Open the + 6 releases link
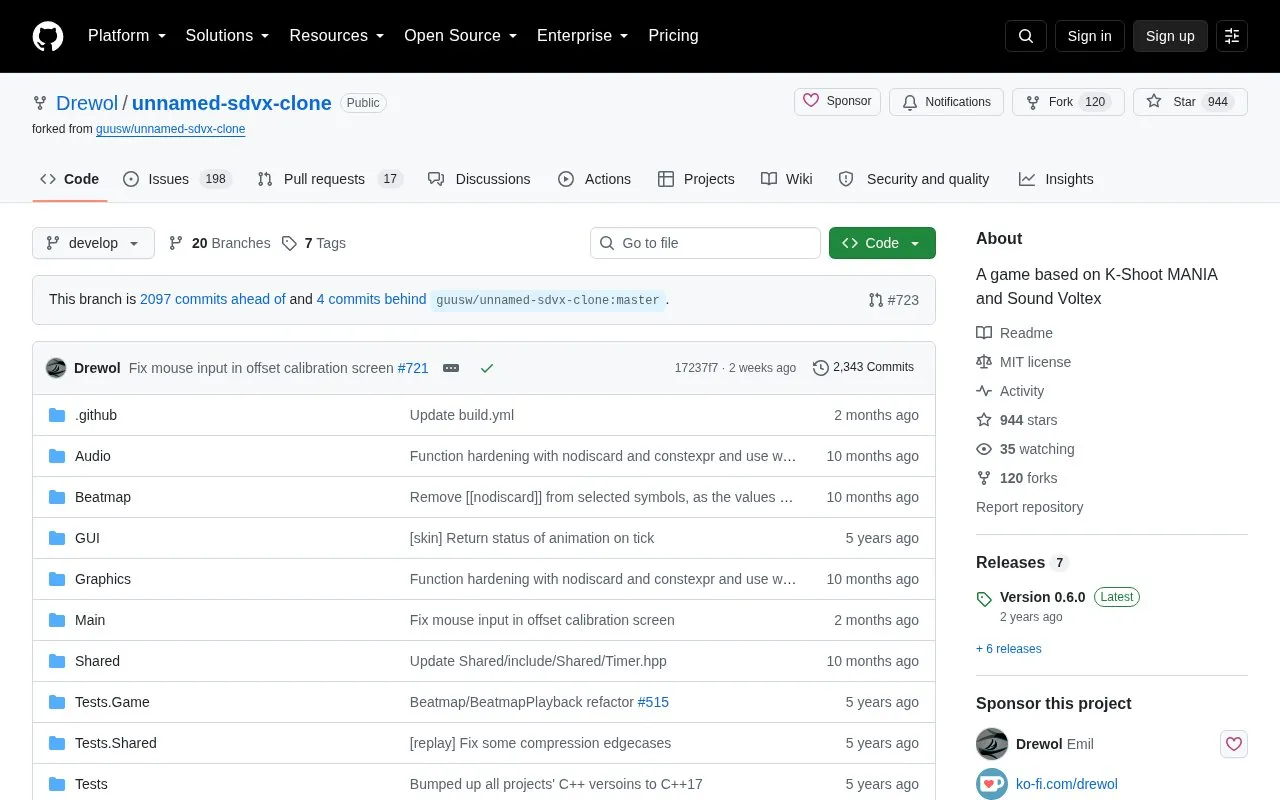 1009,649
